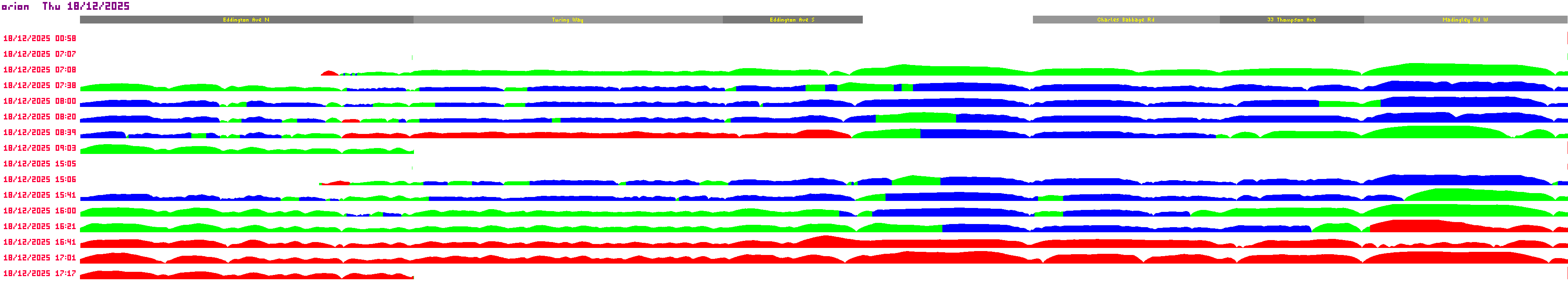Screen dimensions: 1568x282
Task: Select the JJ Thompson Ave header
Action: (1291, 20)
